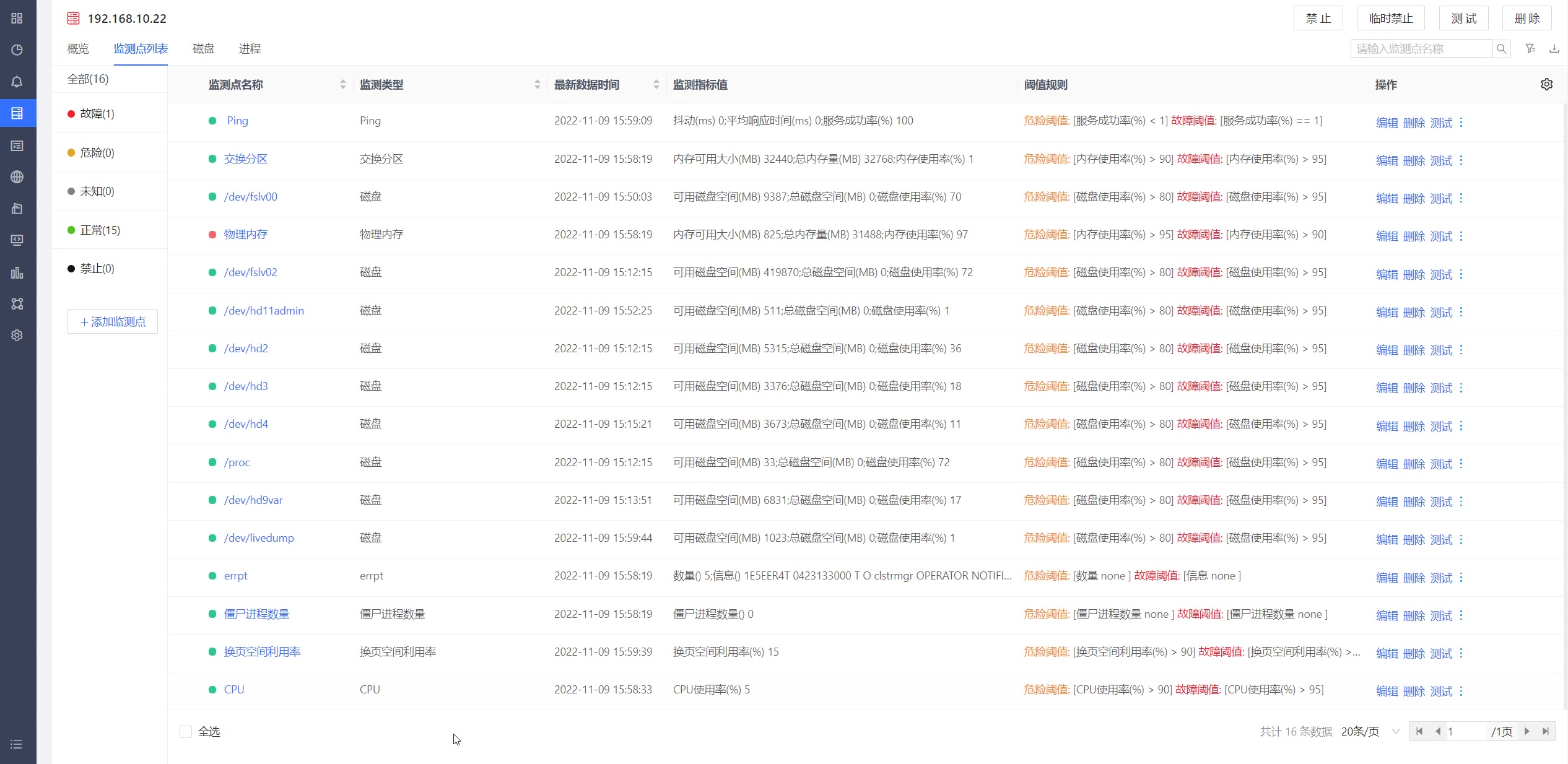Viewport: 1568px width, 764px height.
Task: Switch to the 磁盘 tab
Action: (x=203, y=49)
